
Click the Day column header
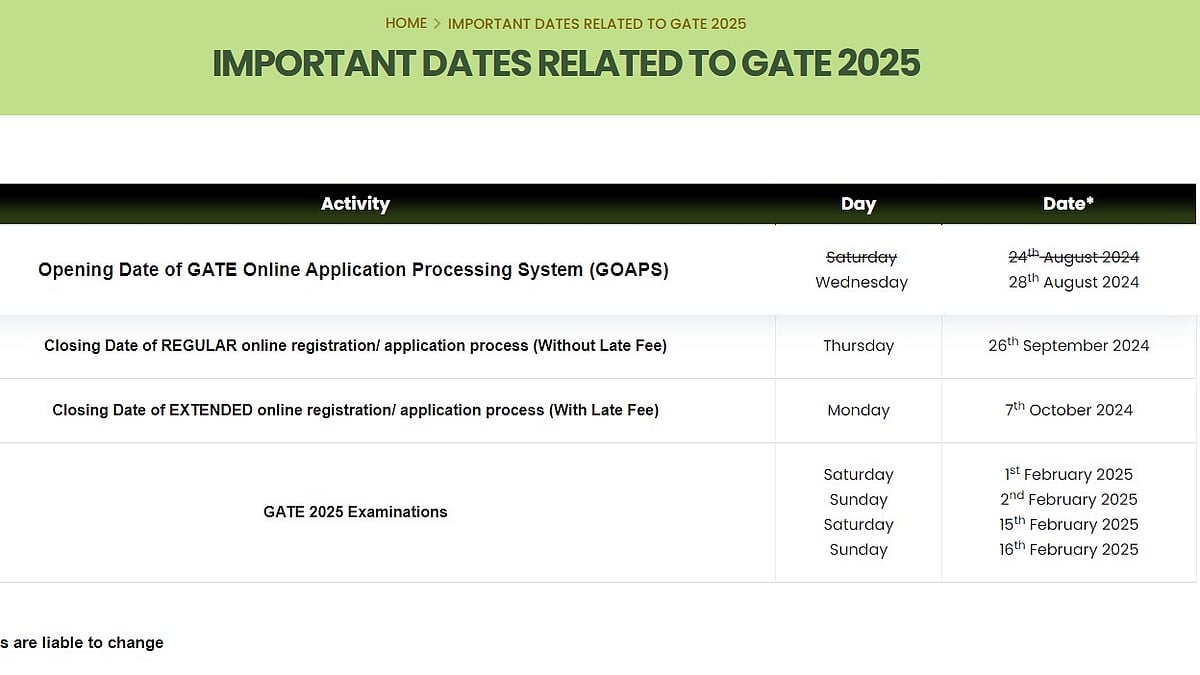(858, 203)
